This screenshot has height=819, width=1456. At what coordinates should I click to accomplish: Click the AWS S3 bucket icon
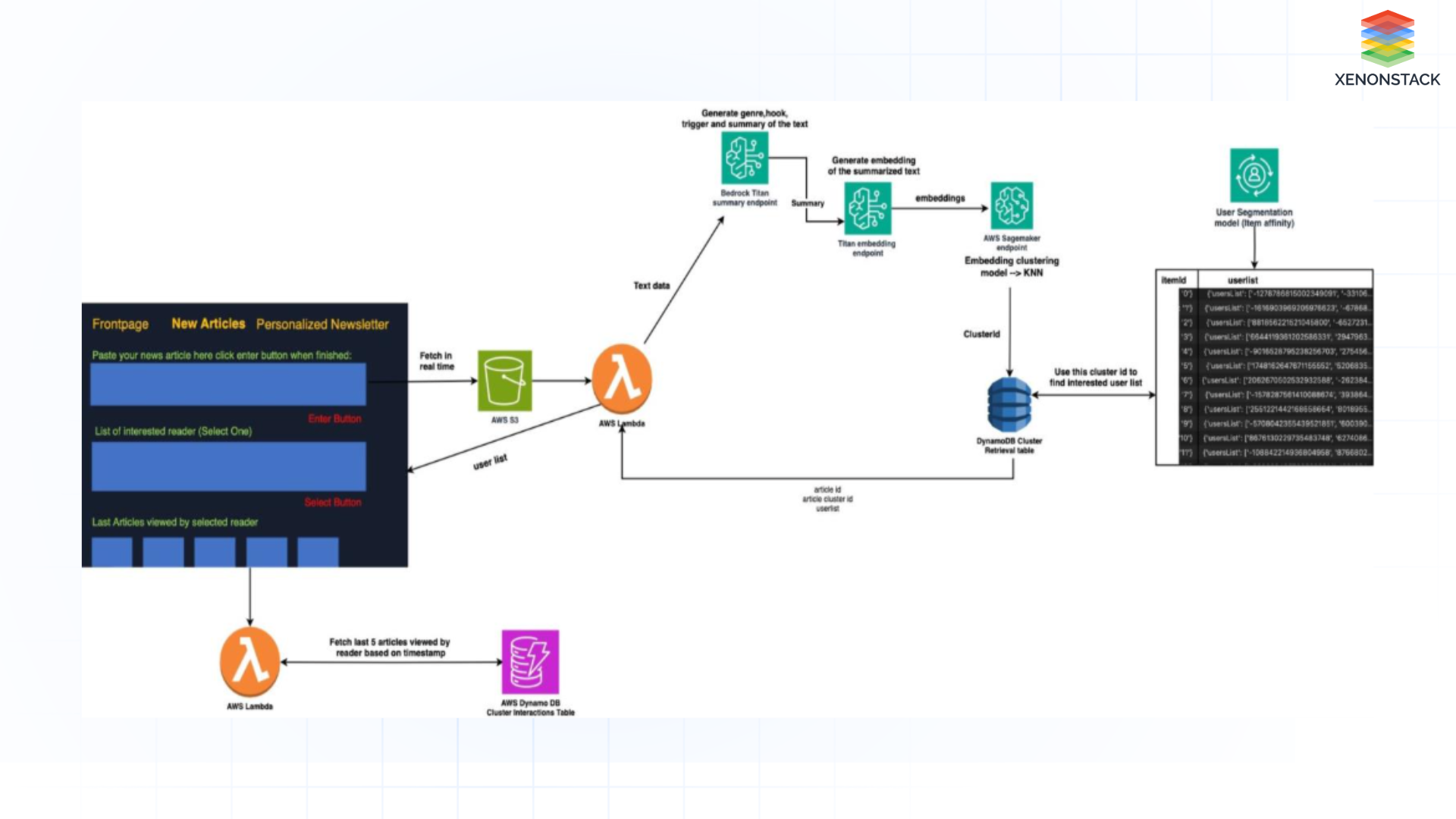tap(504, 381)
